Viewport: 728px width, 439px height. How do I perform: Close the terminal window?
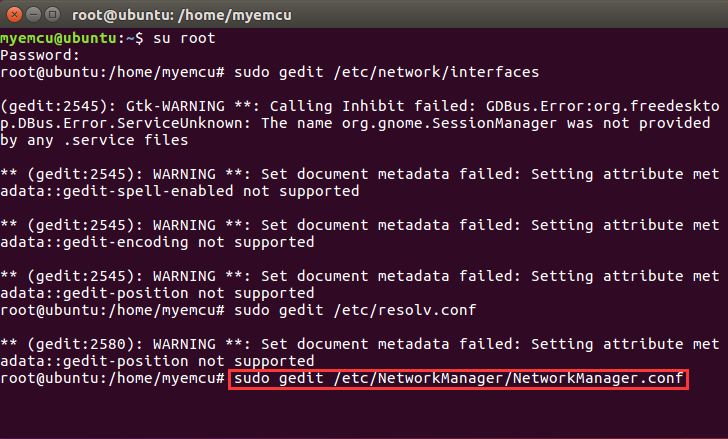[14, 15]
